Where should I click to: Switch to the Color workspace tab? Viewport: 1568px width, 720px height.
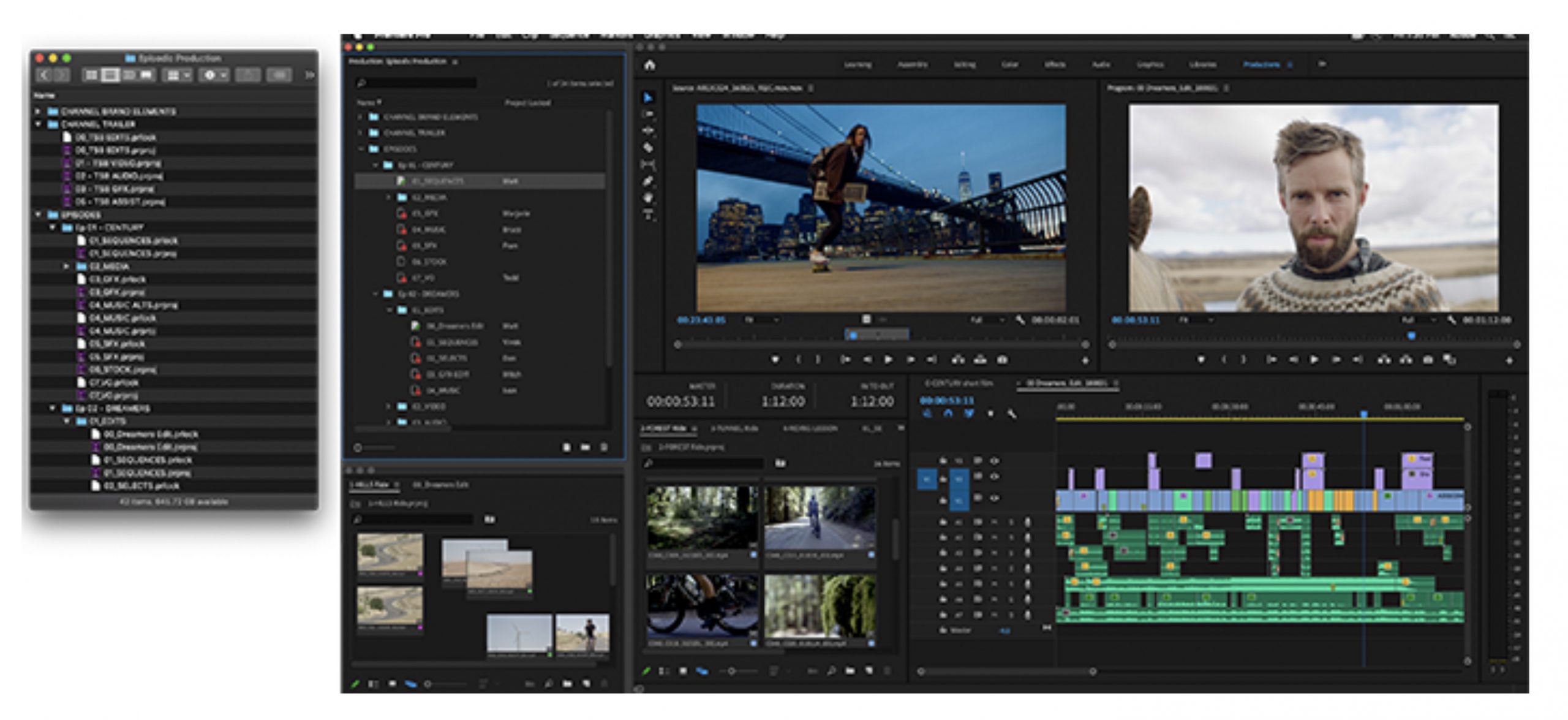click(x=1012, y=64)
